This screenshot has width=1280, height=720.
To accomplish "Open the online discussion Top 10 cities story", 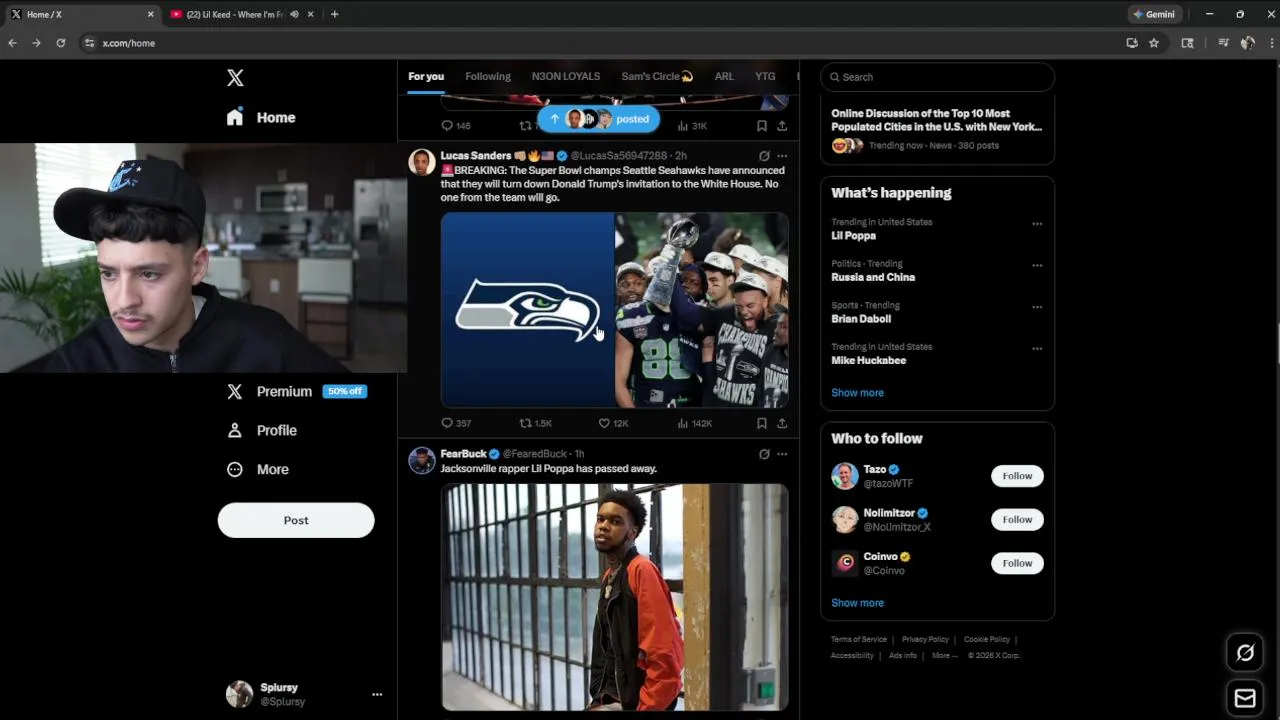I will 937,129.
